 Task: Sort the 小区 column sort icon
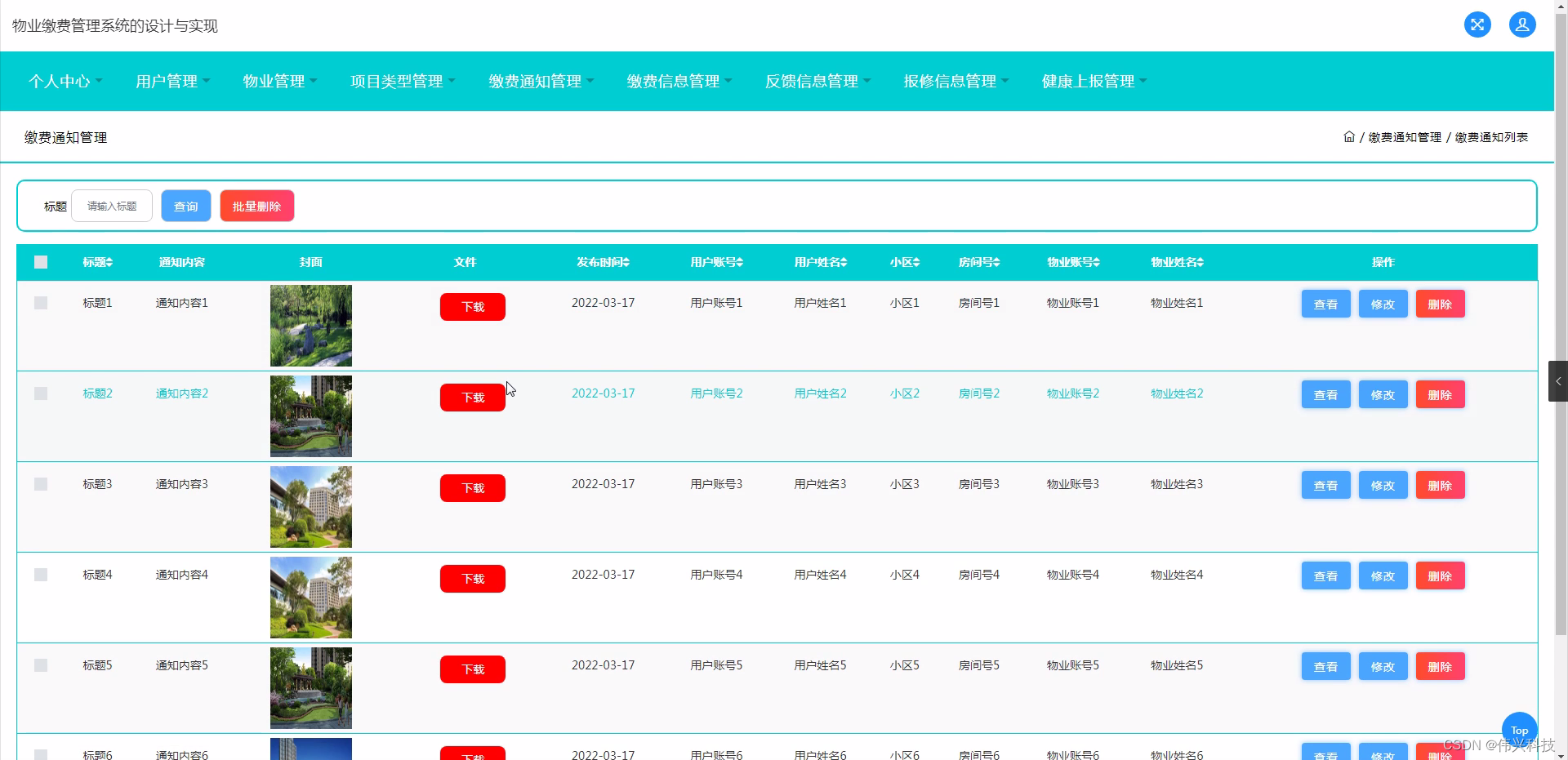point(916,262)
